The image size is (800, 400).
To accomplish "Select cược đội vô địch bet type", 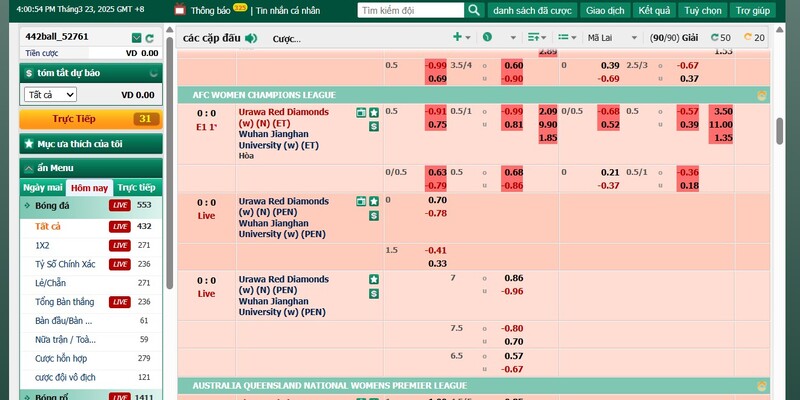I will 65,378.
